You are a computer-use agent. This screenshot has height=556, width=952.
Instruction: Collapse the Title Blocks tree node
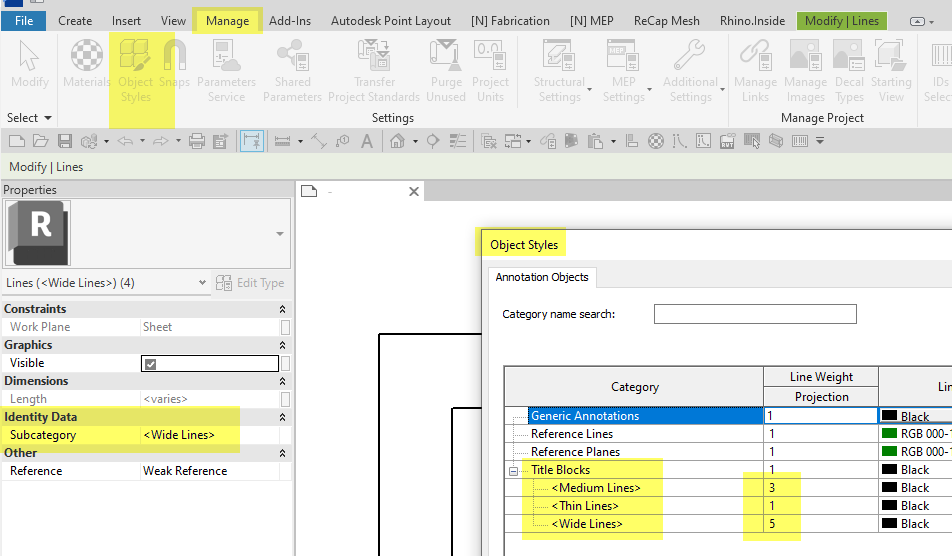click(x=514, y=471)
